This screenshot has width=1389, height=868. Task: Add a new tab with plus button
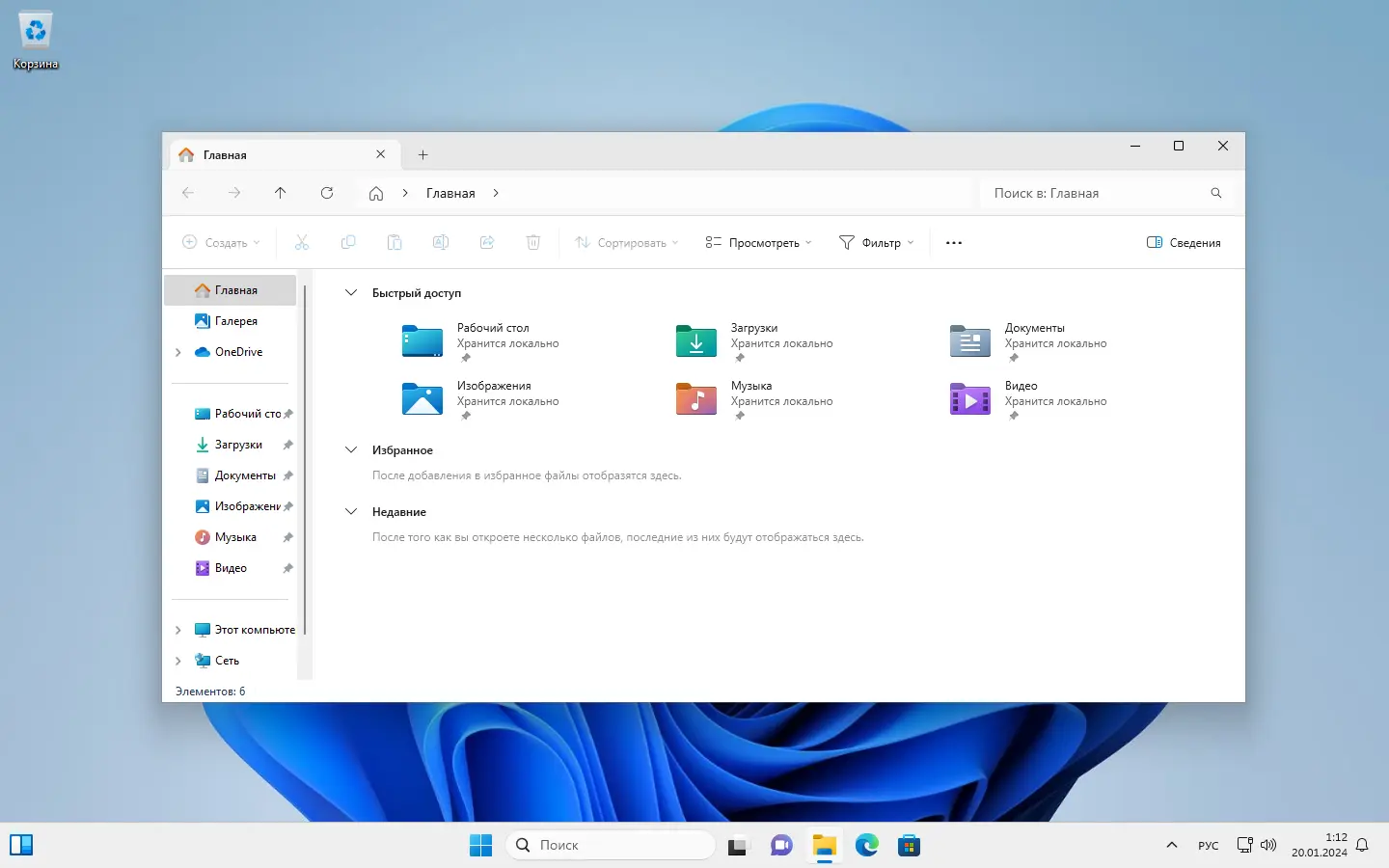coord(422,154)
